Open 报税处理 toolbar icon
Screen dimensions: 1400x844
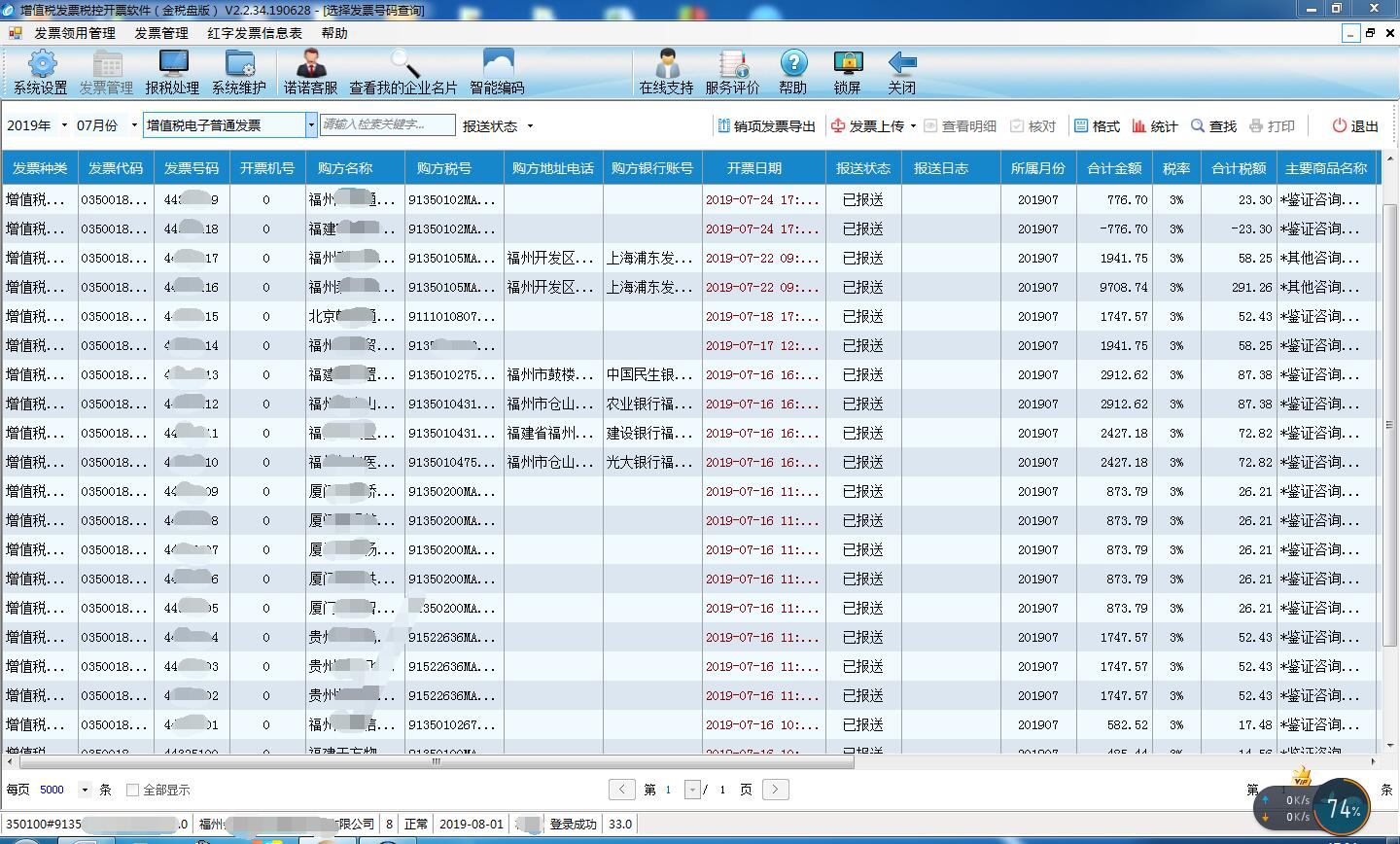(x=172, y=72)
